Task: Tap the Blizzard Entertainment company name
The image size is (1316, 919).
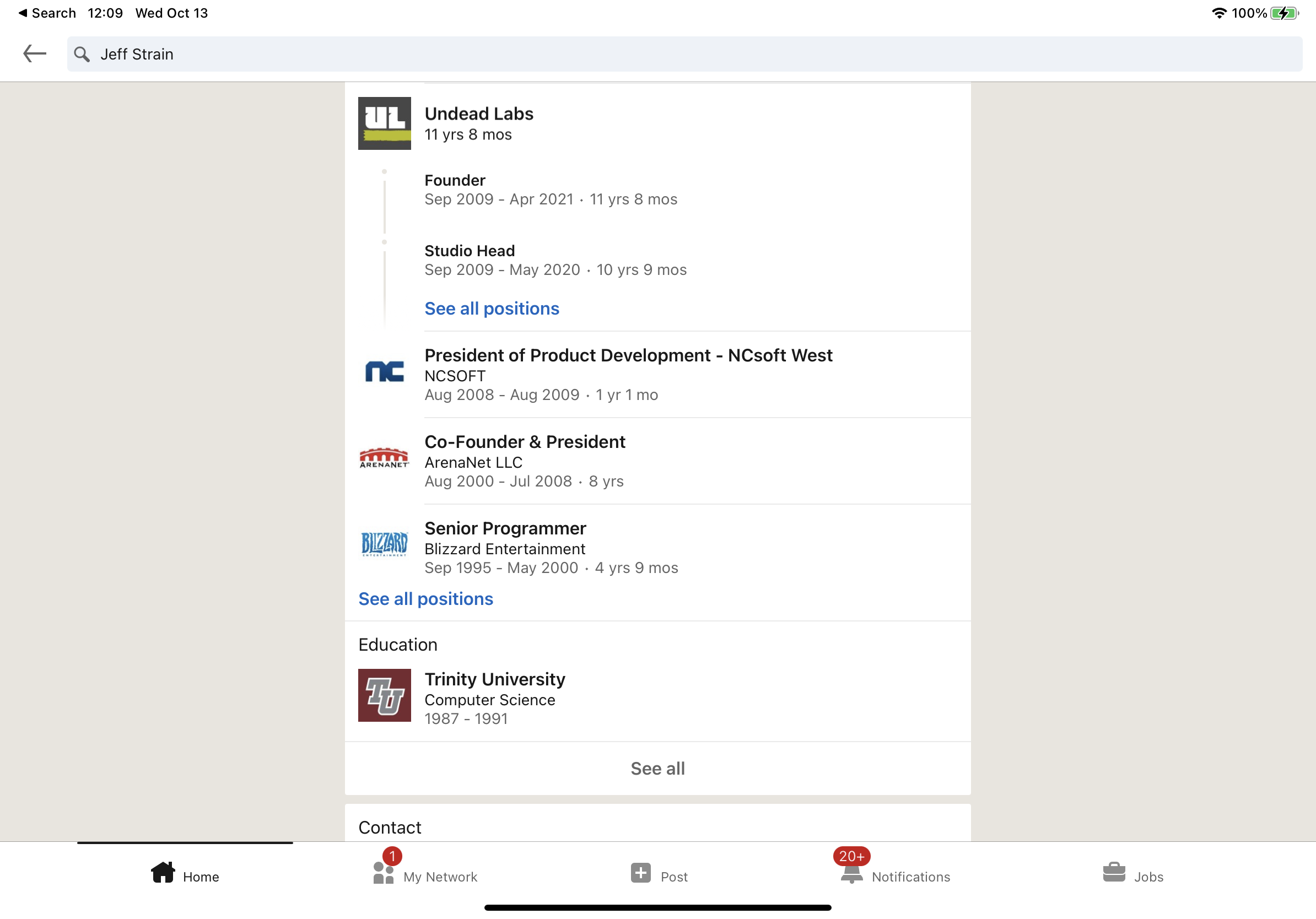Action: click(505, 549)
